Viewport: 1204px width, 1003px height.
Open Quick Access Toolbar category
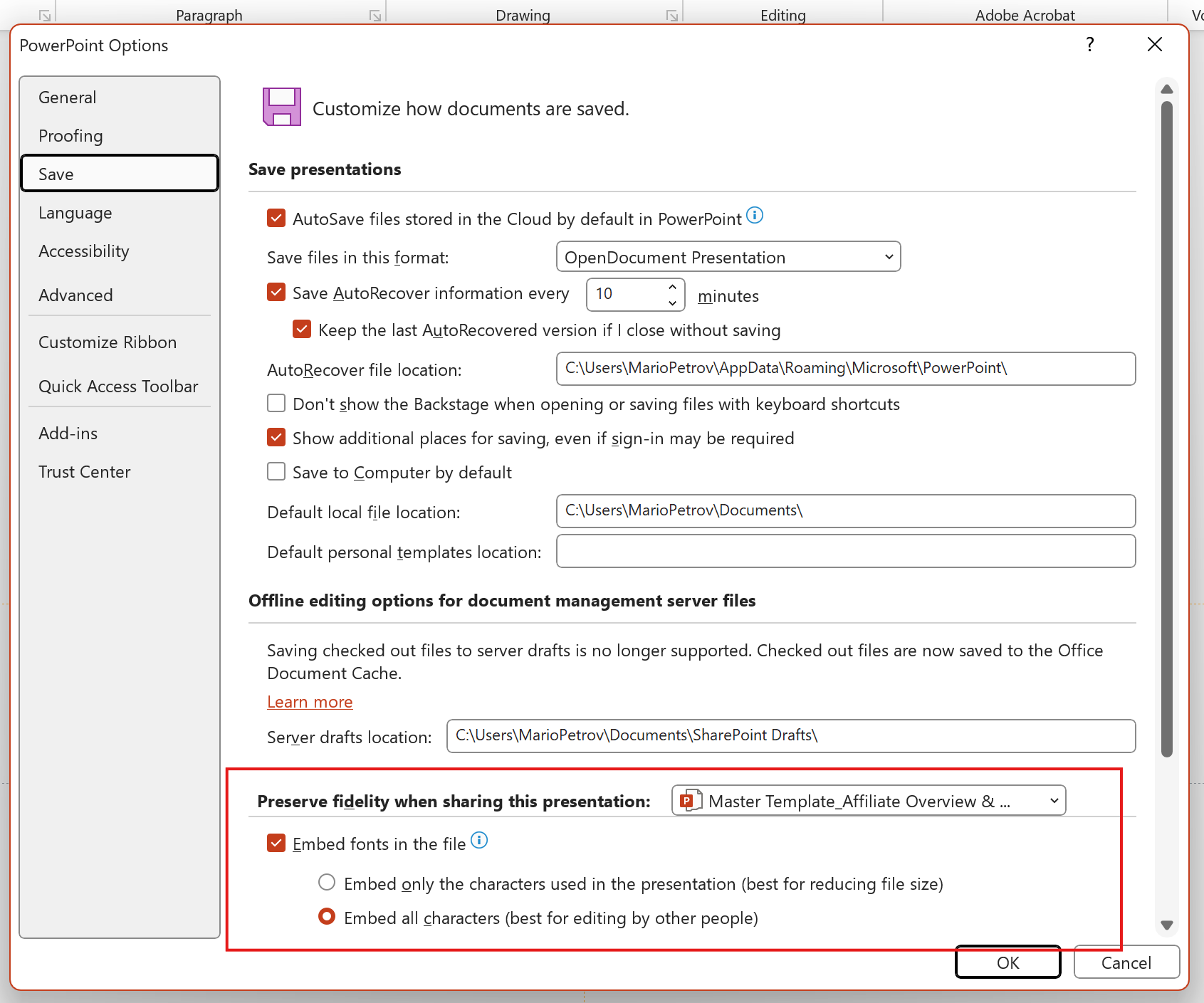120,387
